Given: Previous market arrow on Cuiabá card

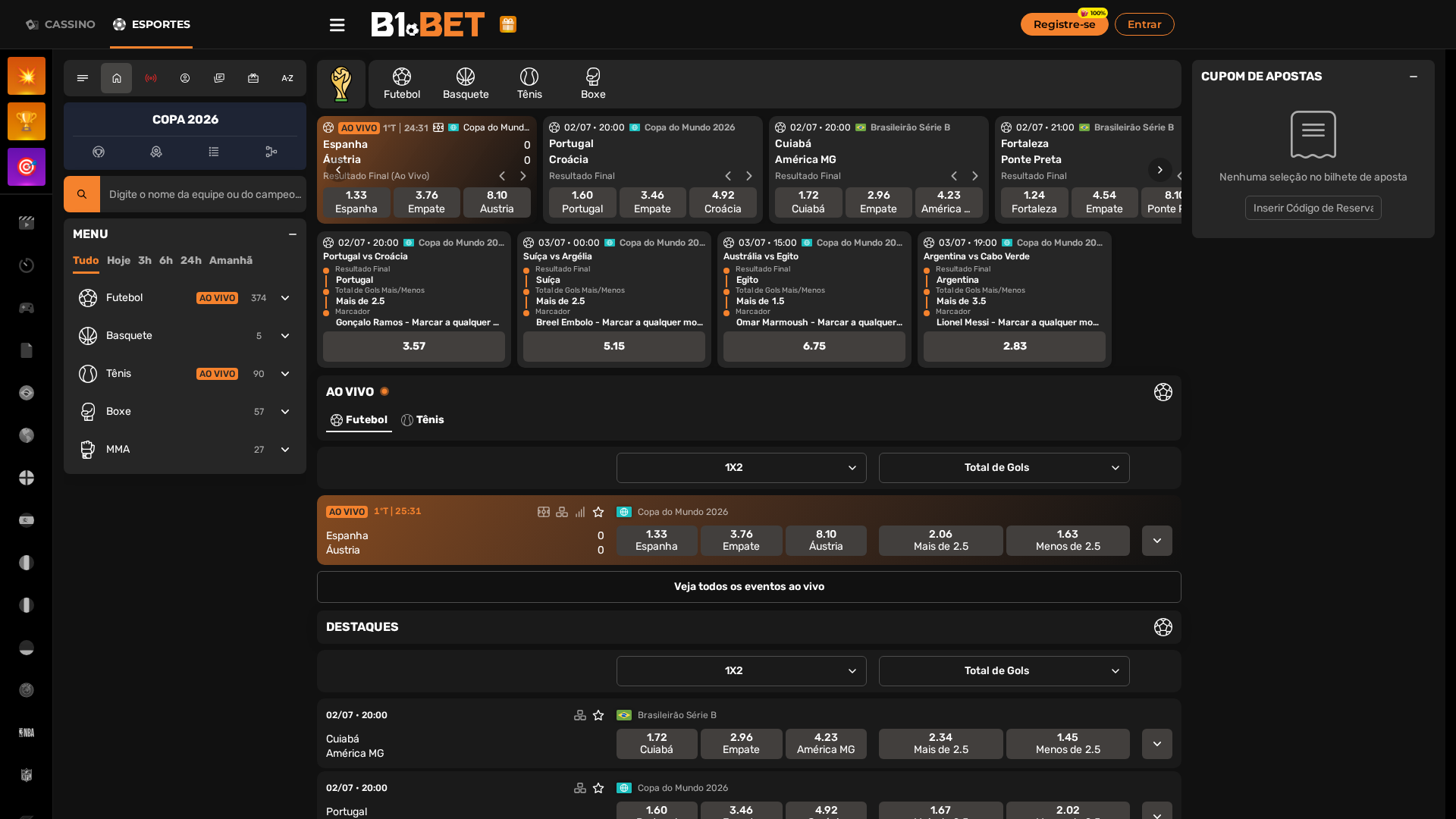Looking at the screenshot, I should click(954, 176).
